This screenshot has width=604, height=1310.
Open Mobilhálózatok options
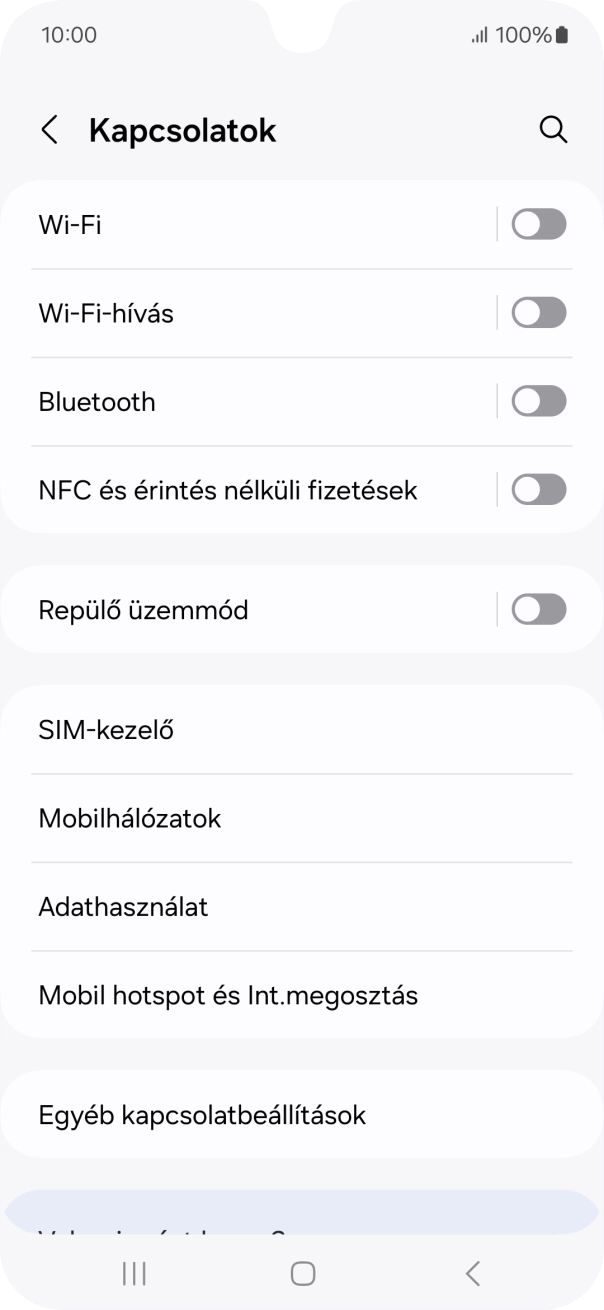(300, 817)
